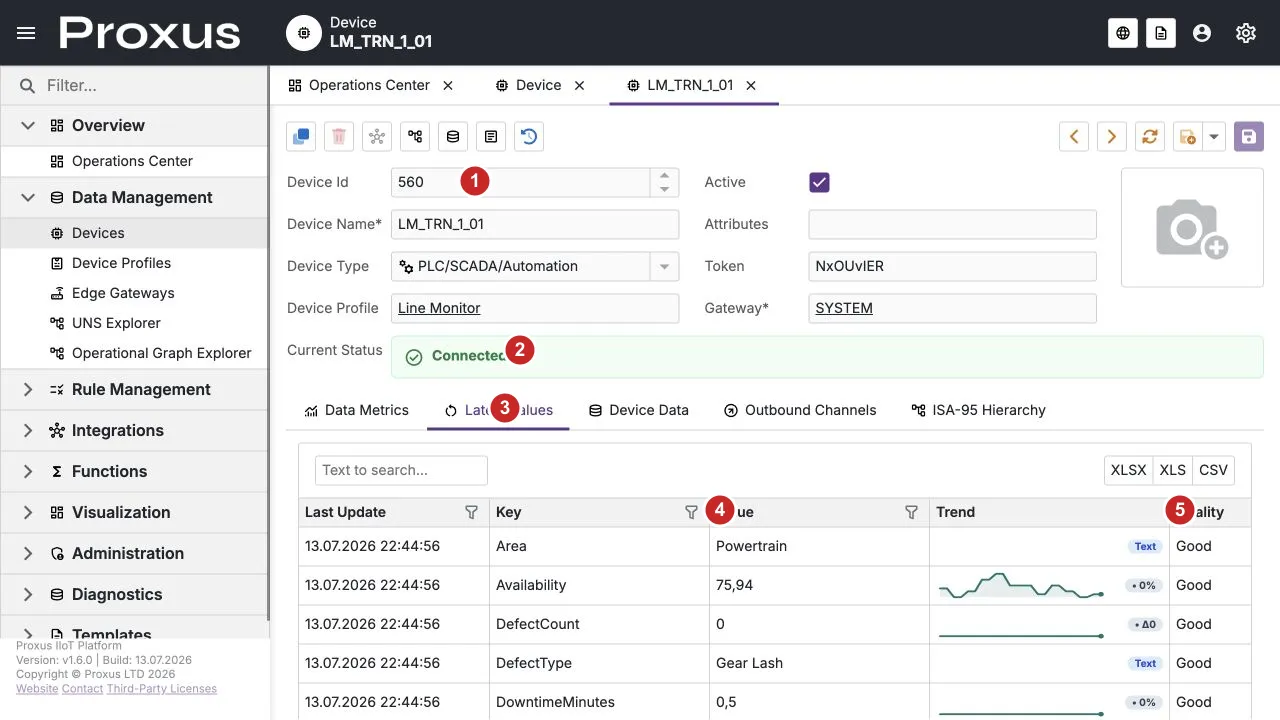Open the Line Monitor device profile link
Screen dimensions: 1280x720
pos(439,308)
